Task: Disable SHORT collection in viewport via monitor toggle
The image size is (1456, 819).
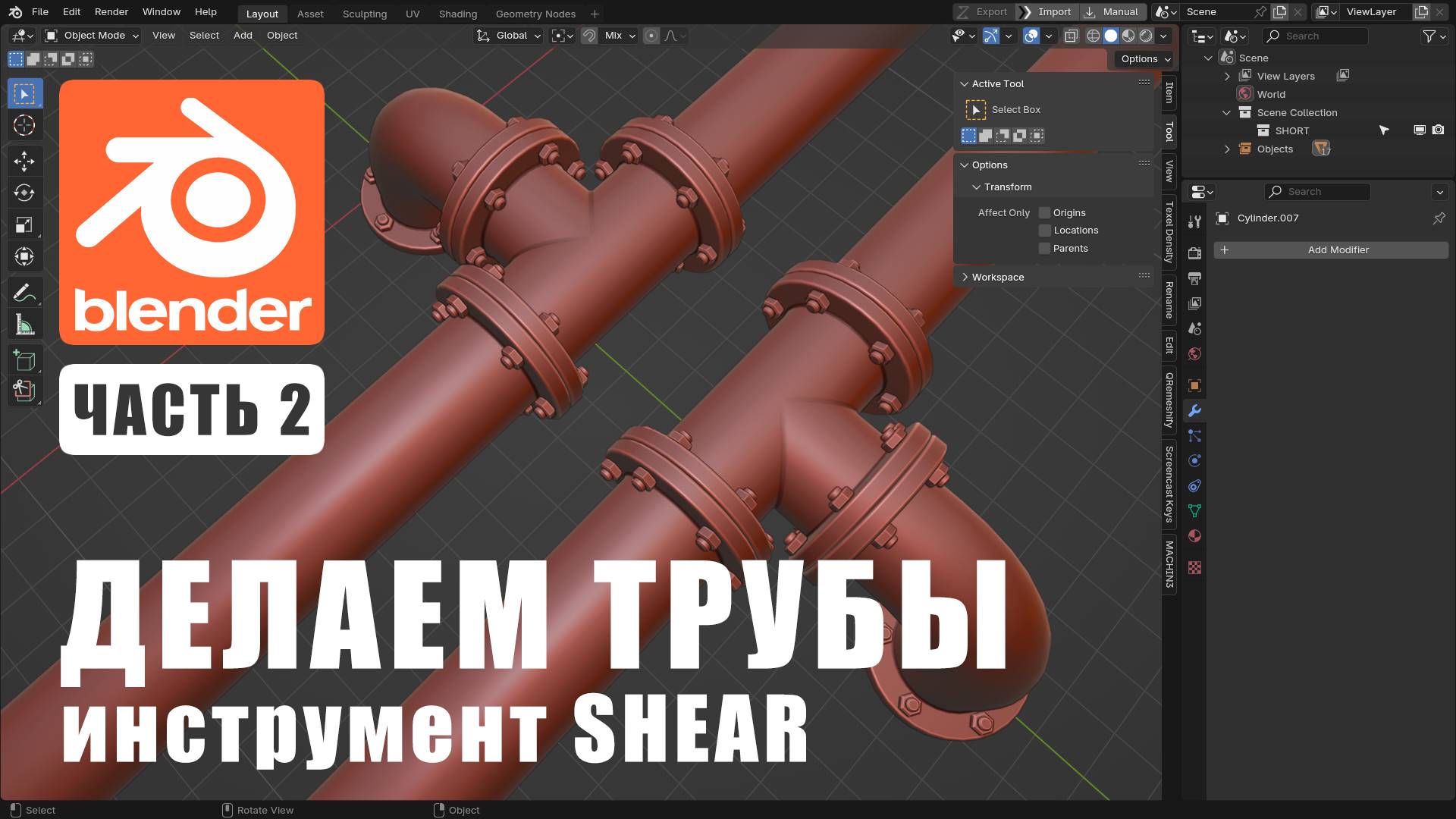Action: click(x=1419, y=130)
